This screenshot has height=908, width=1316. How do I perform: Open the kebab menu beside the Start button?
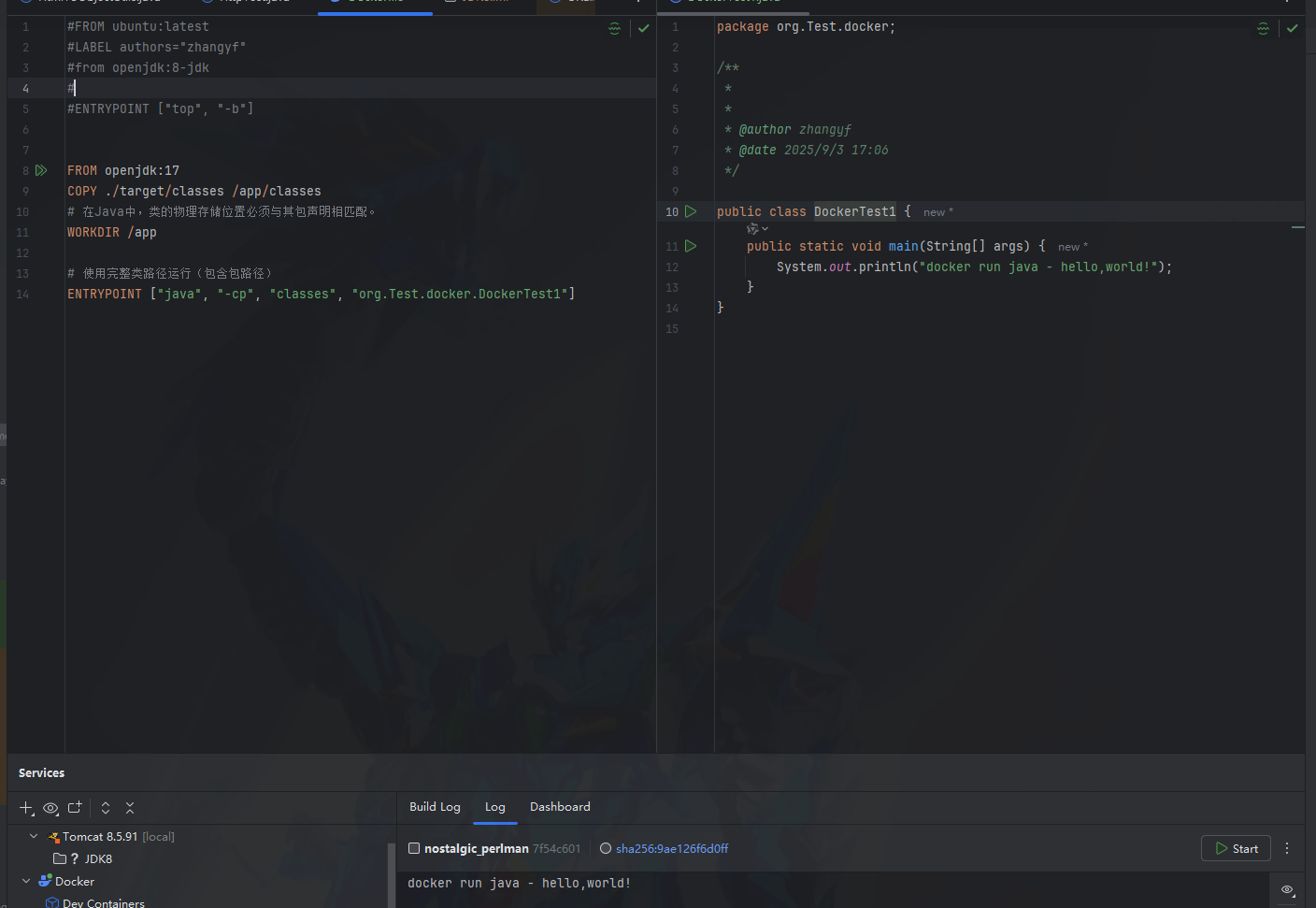coord(1287,848)
